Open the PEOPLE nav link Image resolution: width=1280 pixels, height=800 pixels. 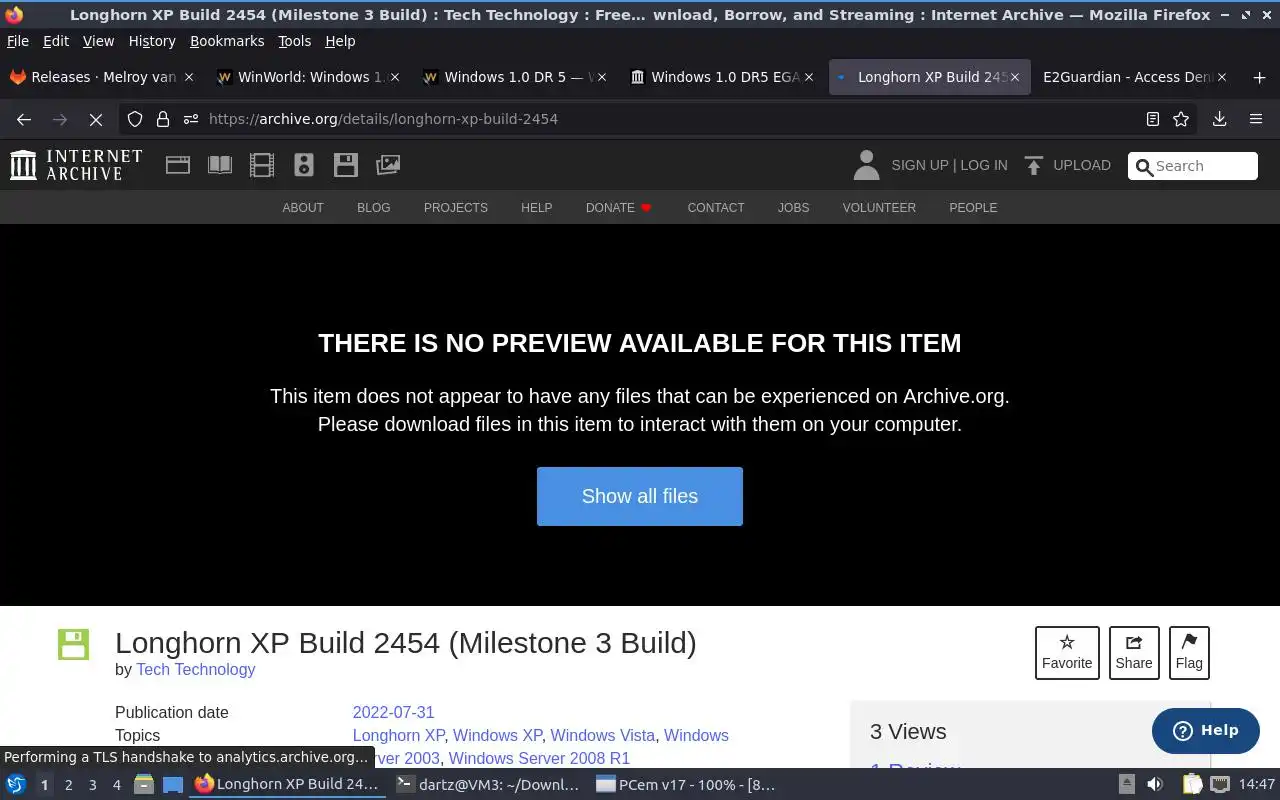click(973, 208)
